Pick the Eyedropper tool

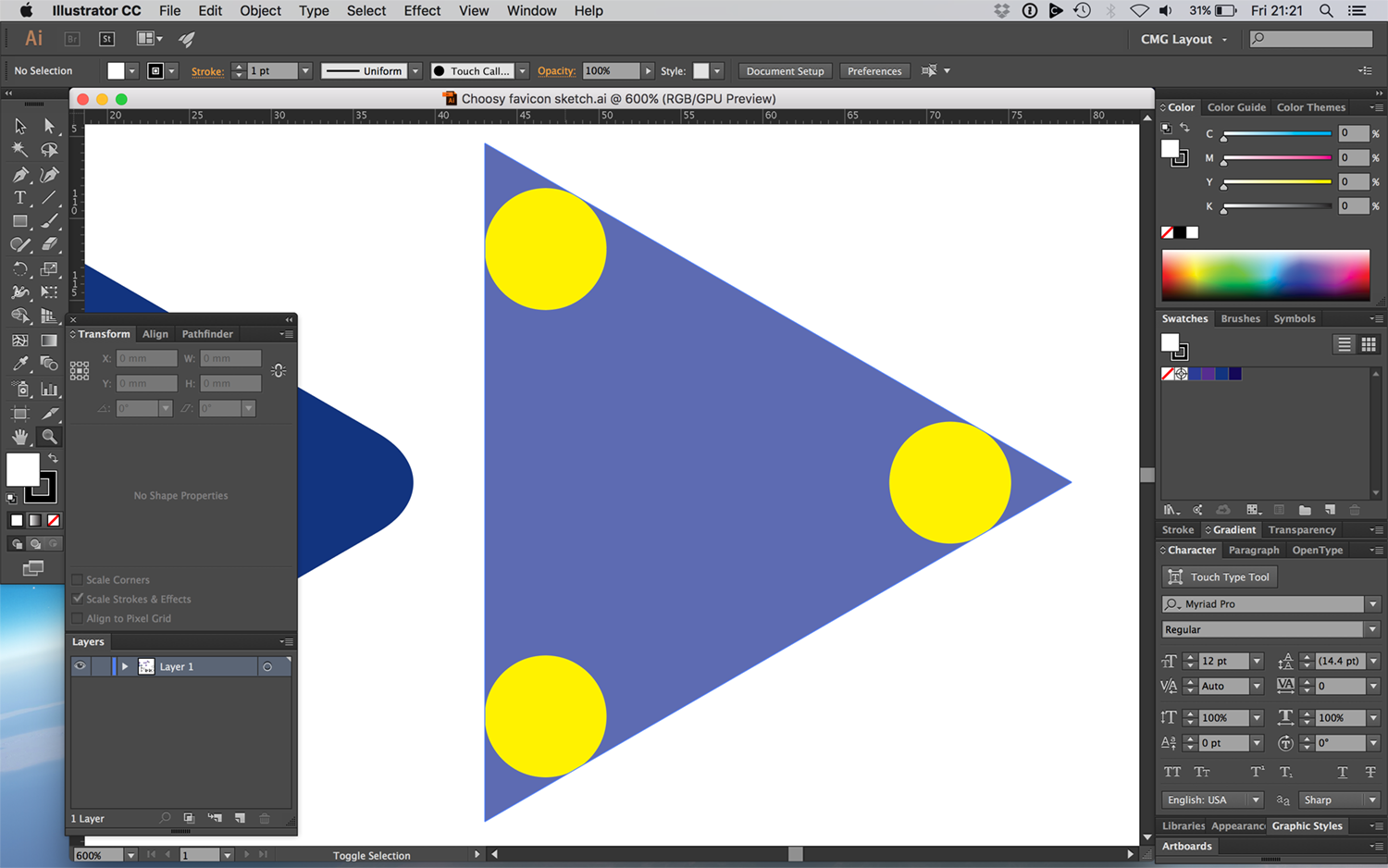(19, 365)
